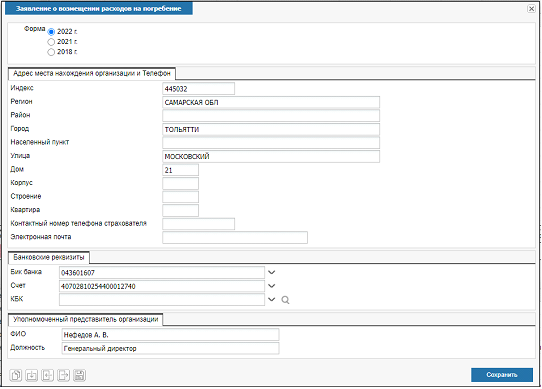The height and width of the screenshot is (389, 542).
Task: Open the Уполномоченный представитель организации tab
Action: coord(86,319)
